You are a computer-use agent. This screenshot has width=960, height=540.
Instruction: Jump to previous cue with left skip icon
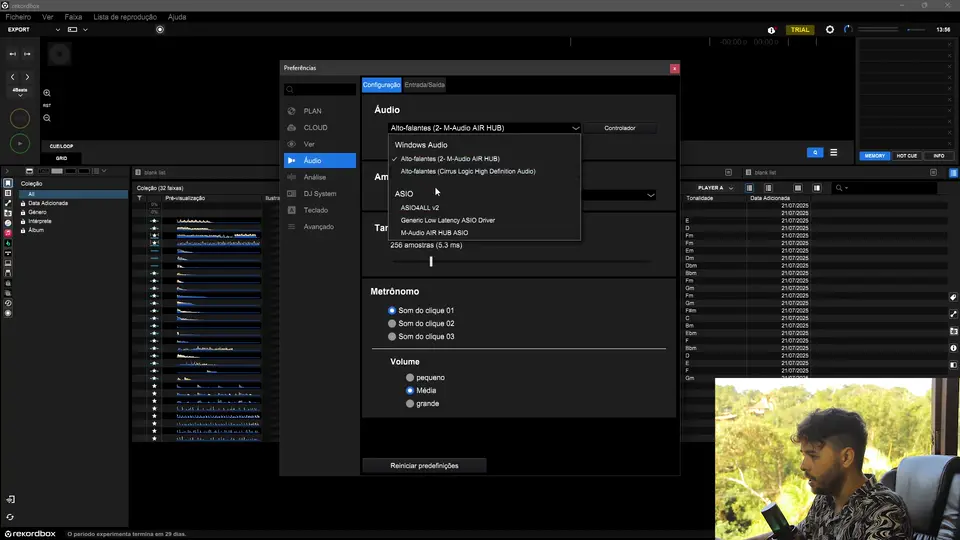[13, 54]
